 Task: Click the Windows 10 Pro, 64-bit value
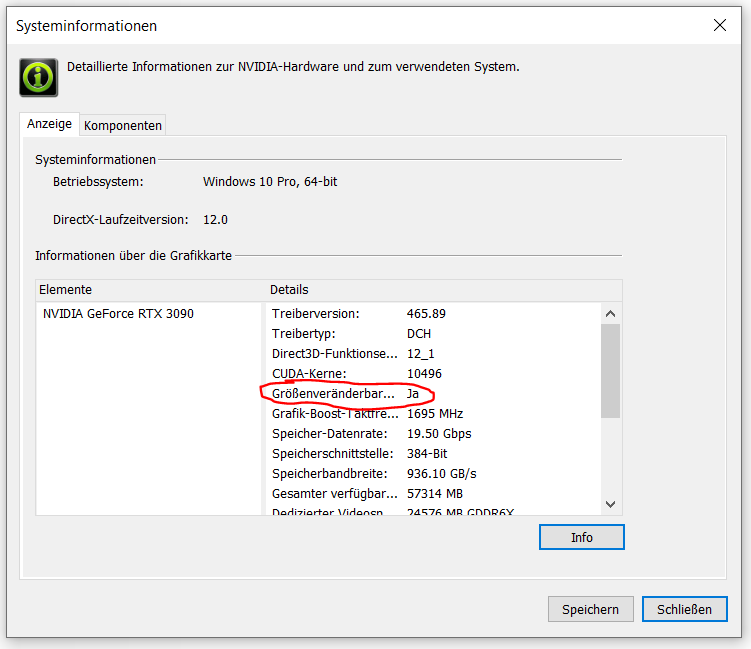270,182
